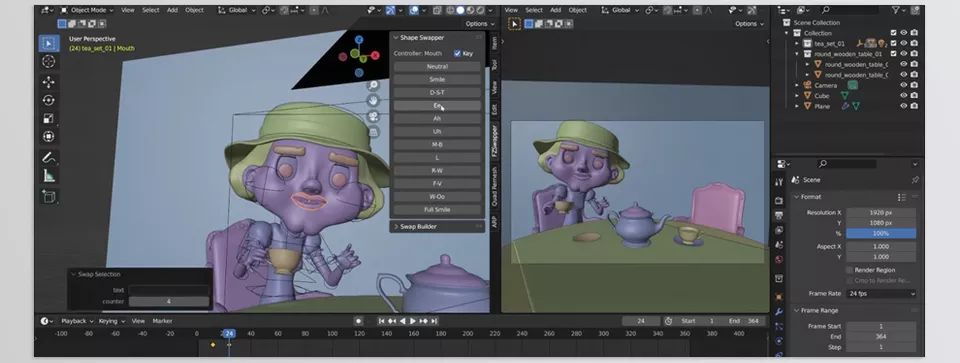Open the Add menu in left viewport
This screenshot has width=960, height=363.
click(173, 10)
